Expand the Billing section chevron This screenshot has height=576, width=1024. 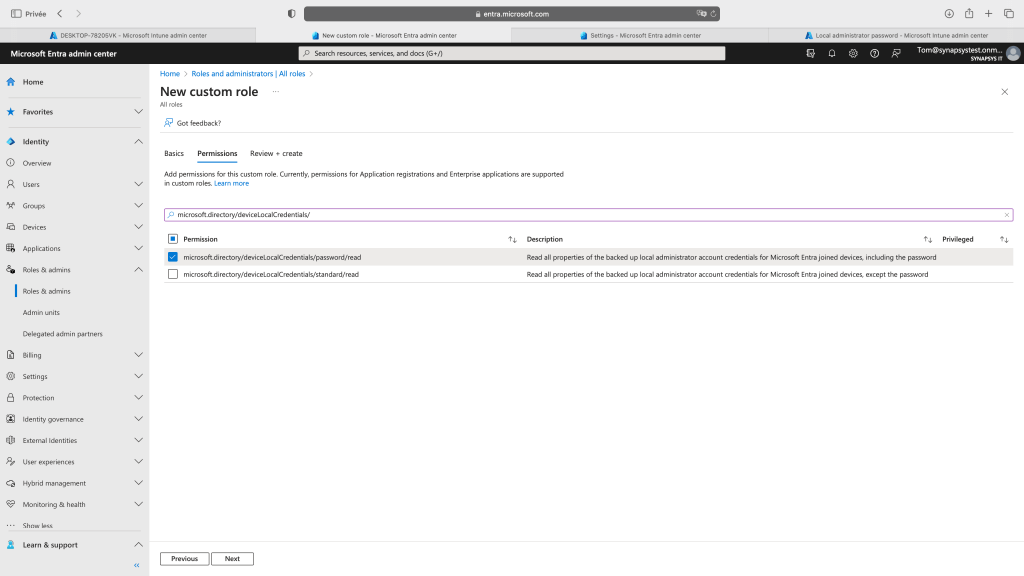point(138,355)
